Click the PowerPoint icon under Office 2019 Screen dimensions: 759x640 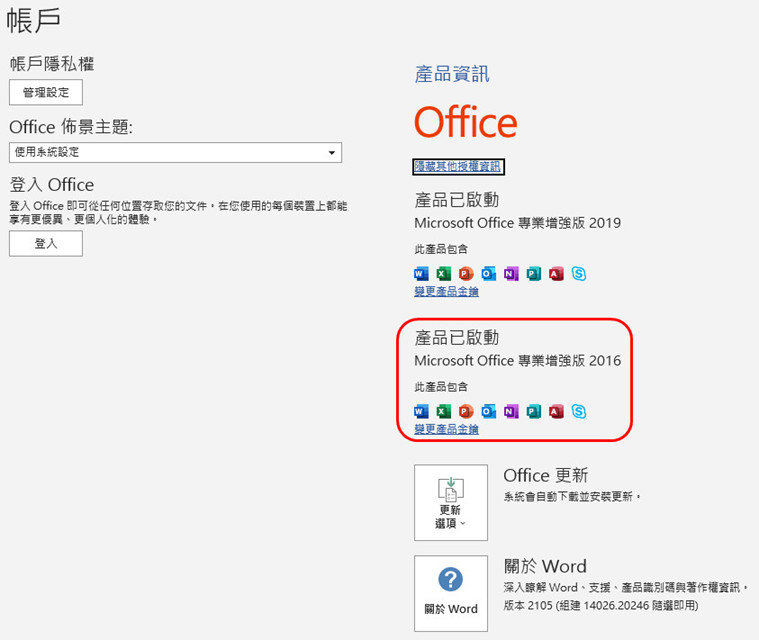[x=466, y=273]
